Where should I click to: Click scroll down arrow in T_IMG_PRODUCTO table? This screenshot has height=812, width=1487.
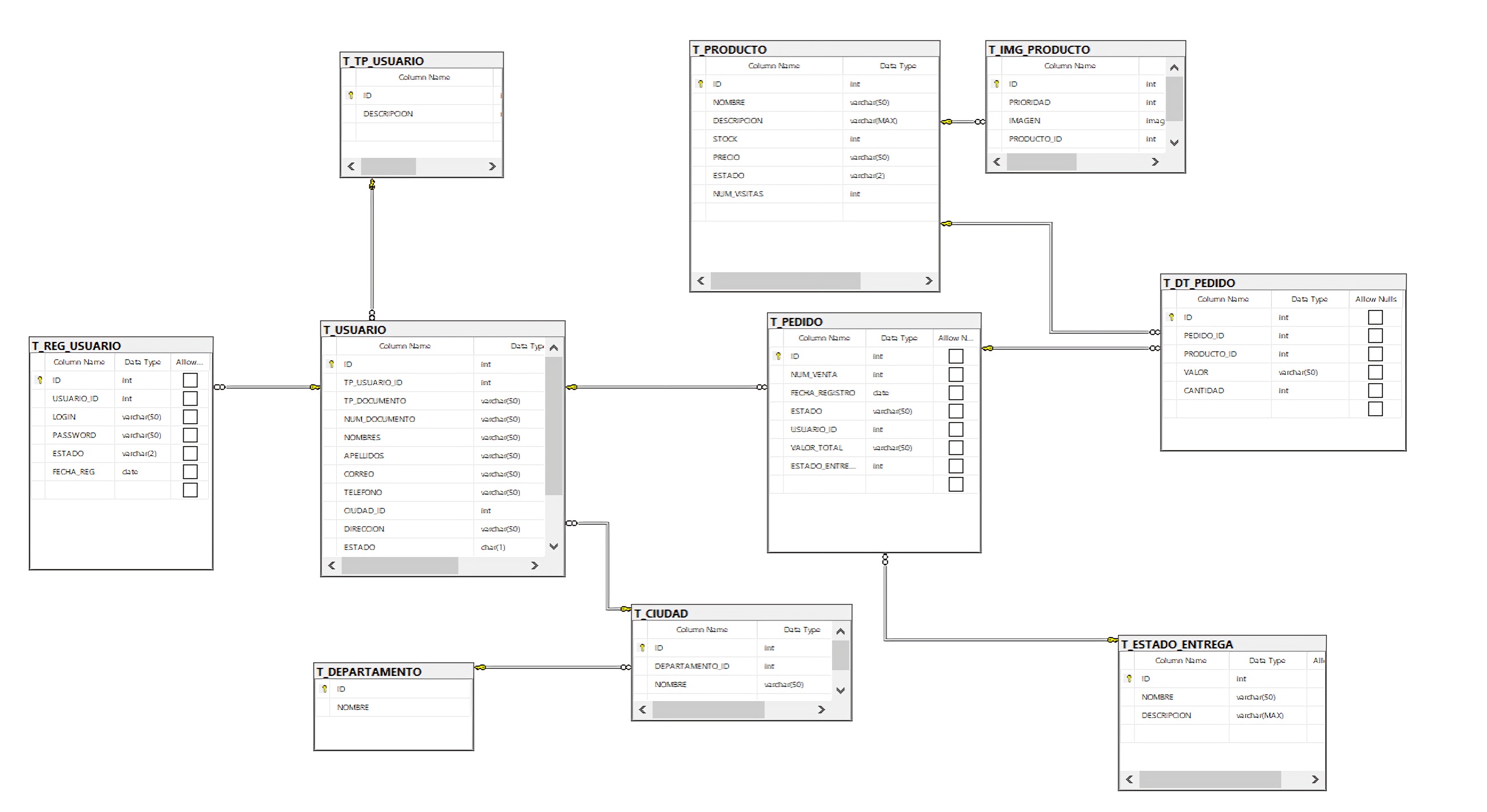(x=1174, y=142)
